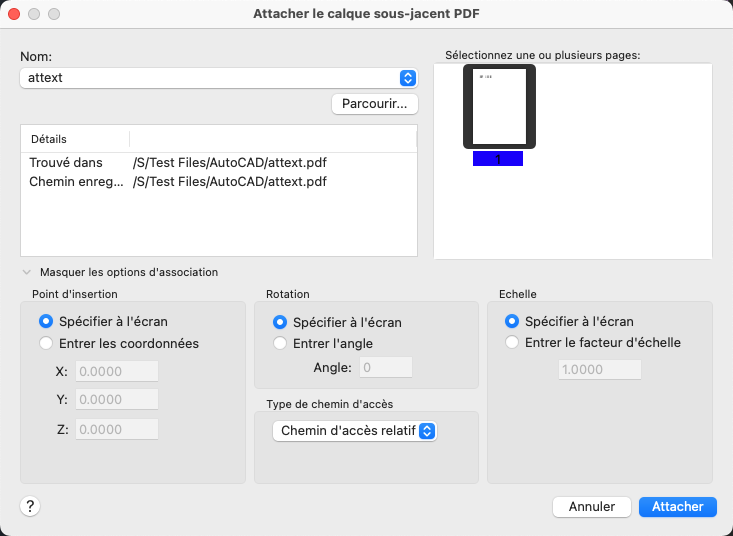Click the Parcourir button
Screen dimensions: 733x536
(x=374, y=104)
